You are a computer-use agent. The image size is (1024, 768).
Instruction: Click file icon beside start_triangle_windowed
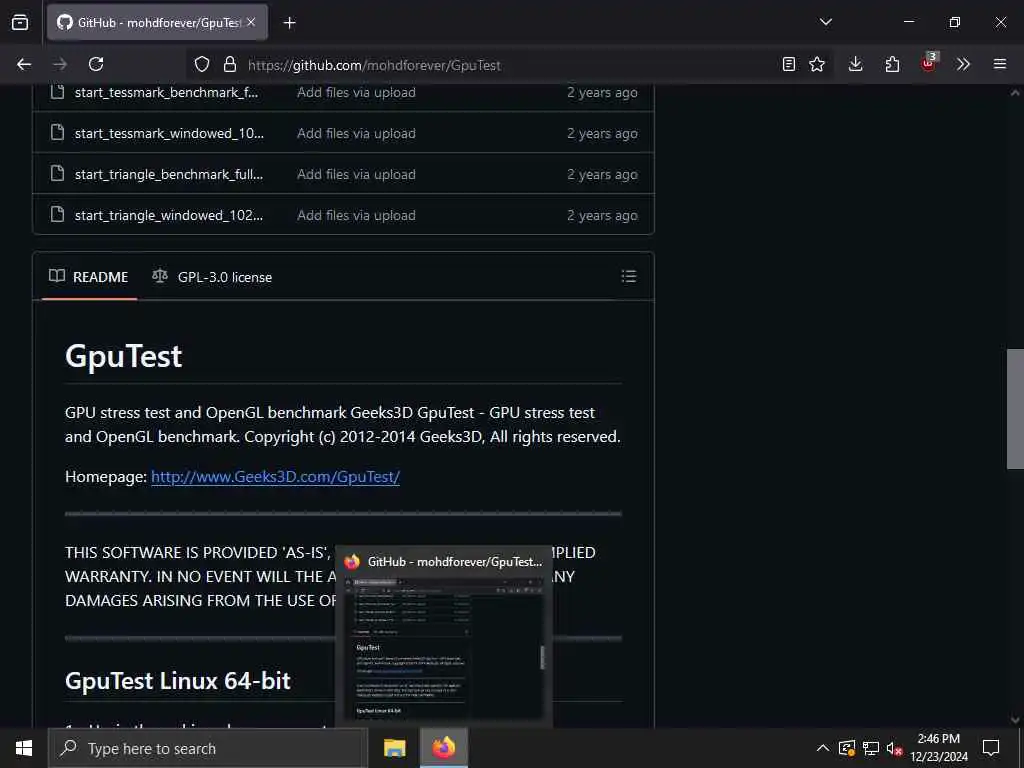click(x=57, y=214)
